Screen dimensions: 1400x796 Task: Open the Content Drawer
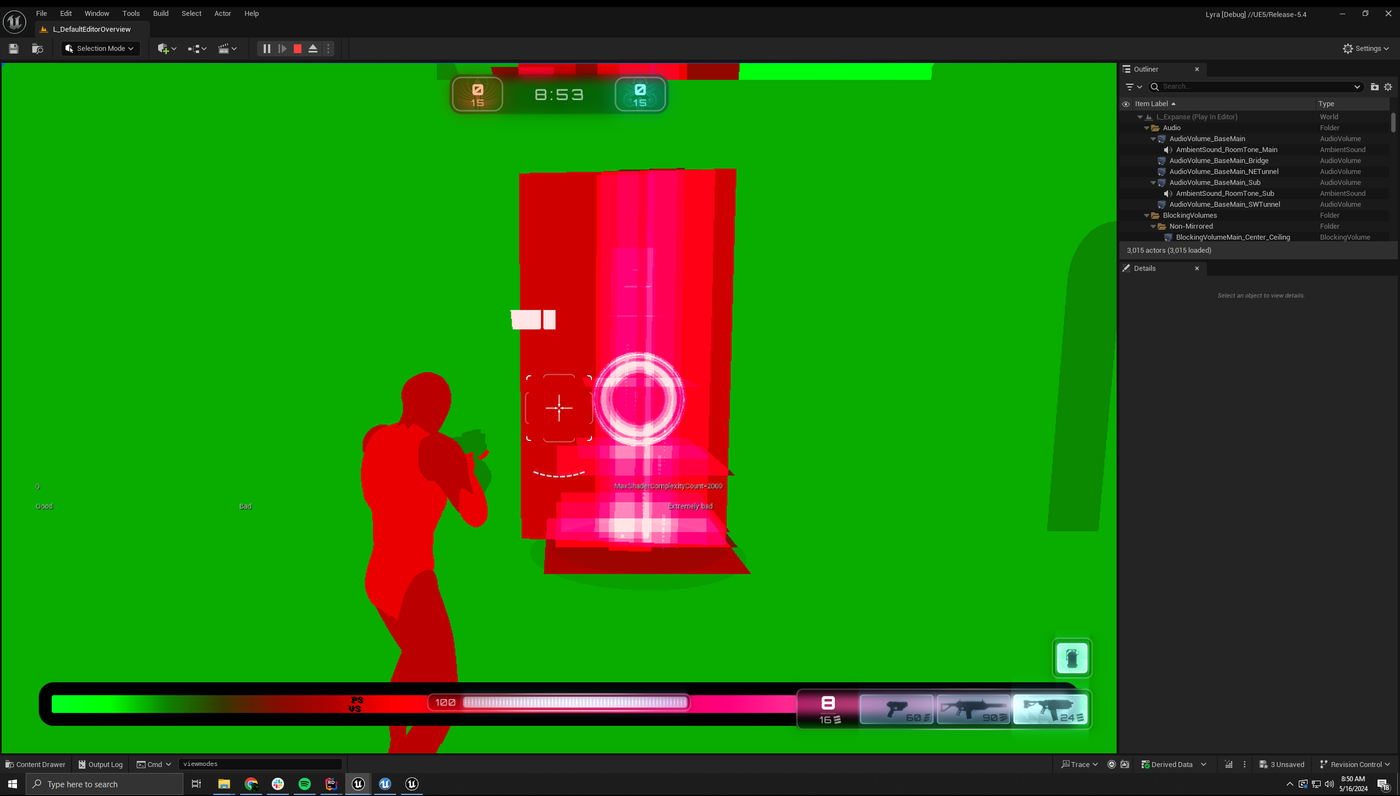click(35, 764)
